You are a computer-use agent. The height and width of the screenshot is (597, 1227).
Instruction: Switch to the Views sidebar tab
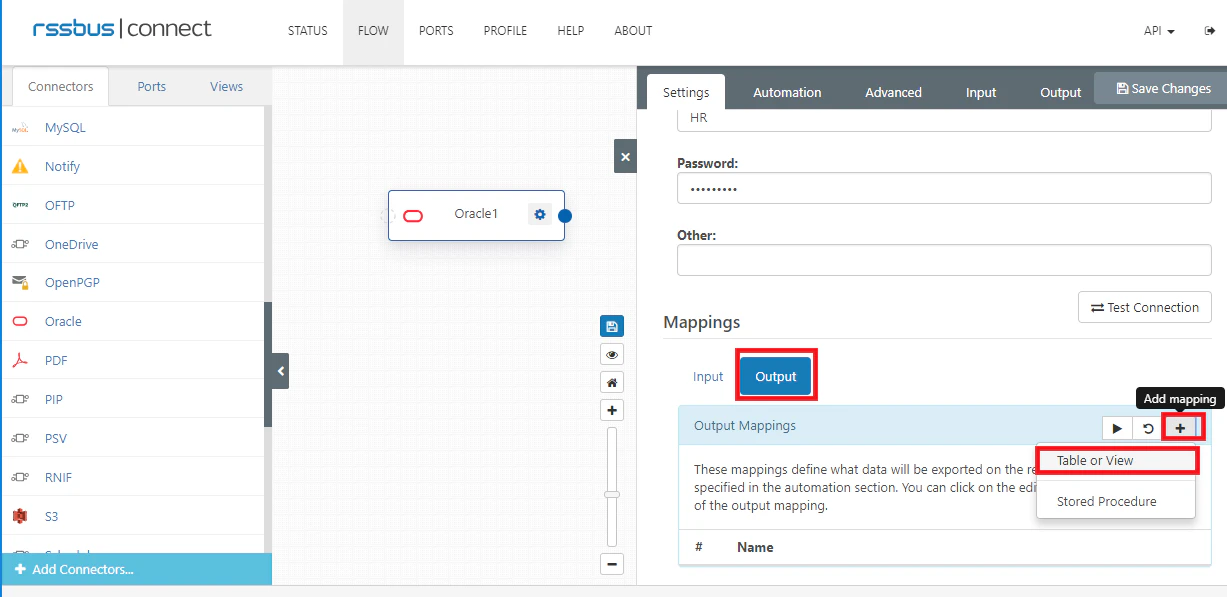(226, 87)
